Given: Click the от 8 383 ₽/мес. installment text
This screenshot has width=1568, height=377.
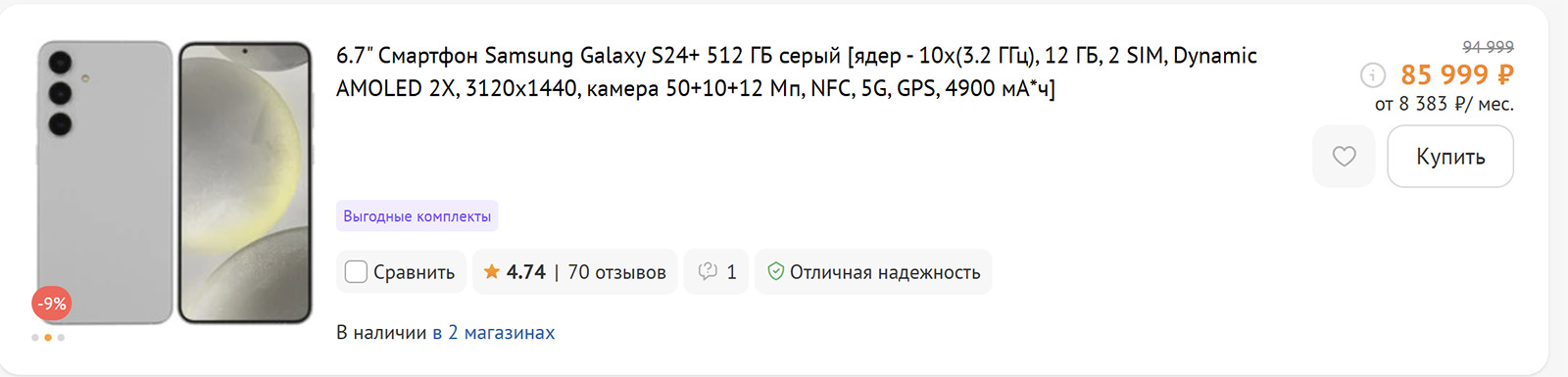Looking at the screenshot, I should coord(1444,104).
